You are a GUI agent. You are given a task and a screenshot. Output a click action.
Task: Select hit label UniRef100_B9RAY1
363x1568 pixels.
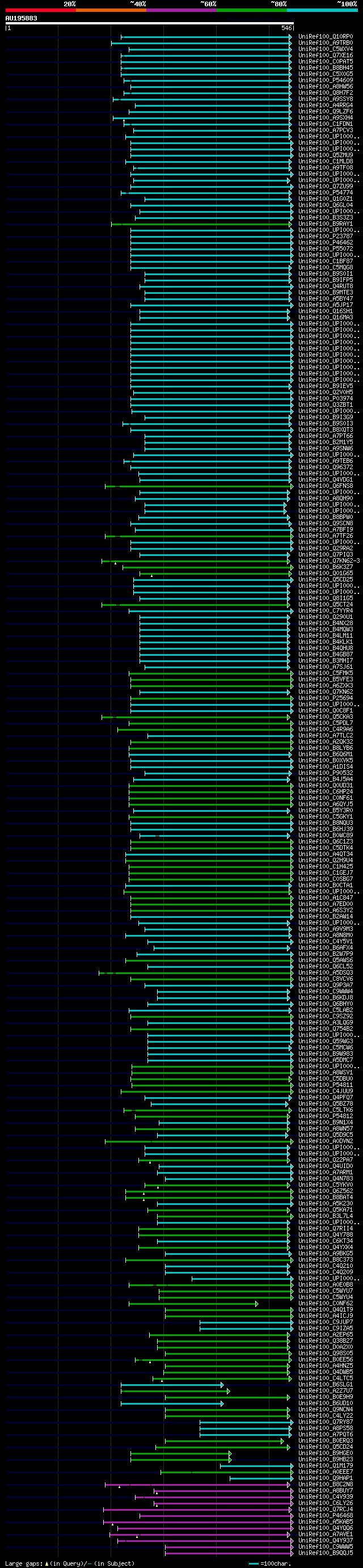(x=325, y=224)
